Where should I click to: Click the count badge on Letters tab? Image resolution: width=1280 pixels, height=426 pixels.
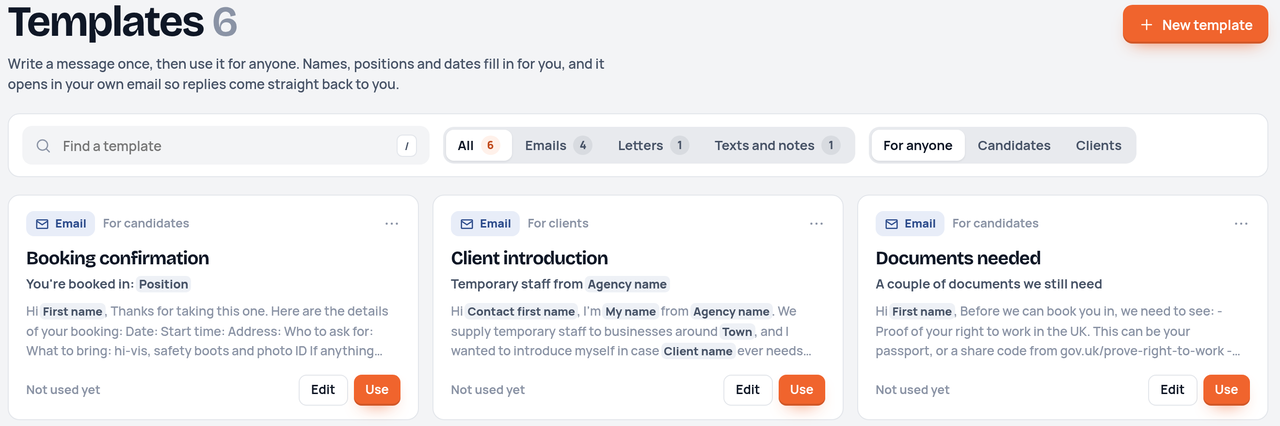click(x=679, y=146)
